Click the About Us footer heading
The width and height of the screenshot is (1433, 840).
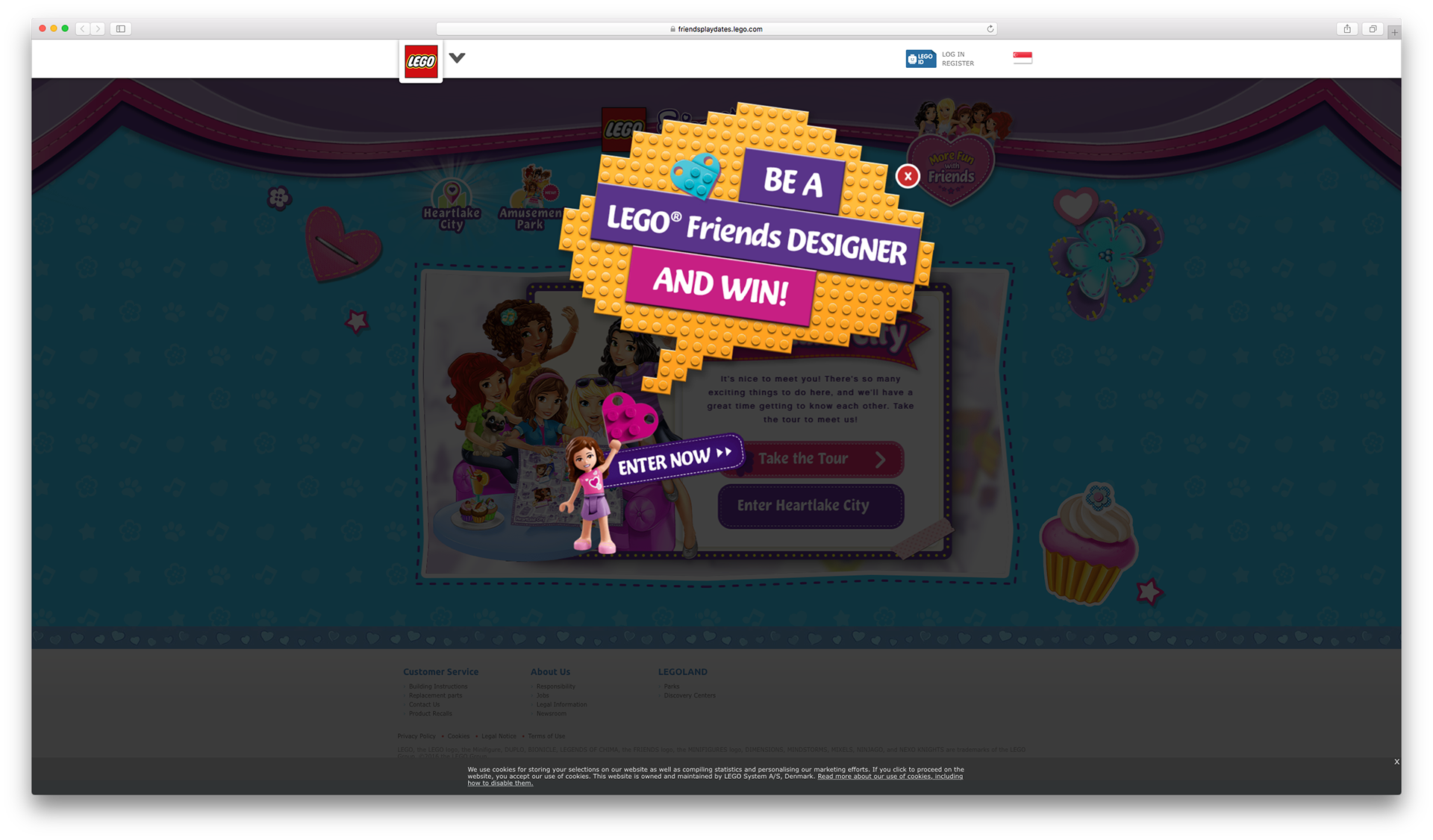coord(550,672)
